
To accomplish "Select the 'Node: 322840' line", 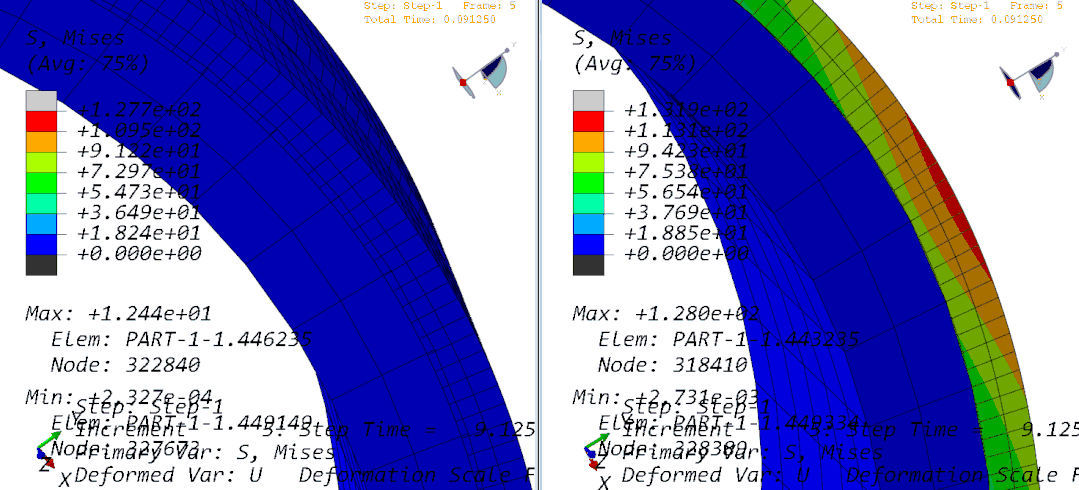I will point(125,364).
